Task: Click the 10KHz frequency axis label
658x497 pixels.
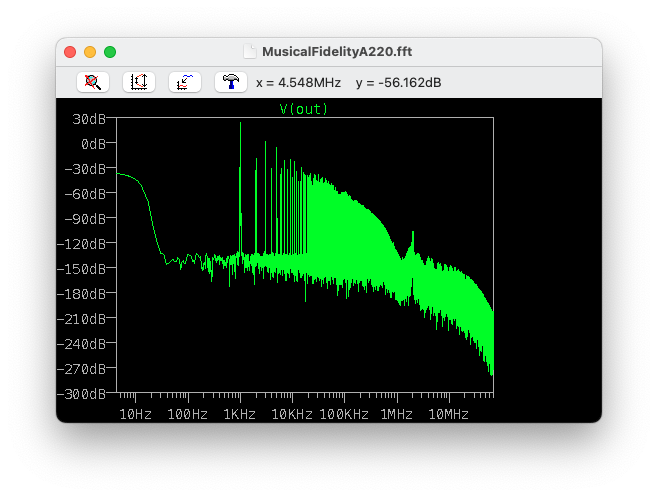Action: click(x=292, y=415)
